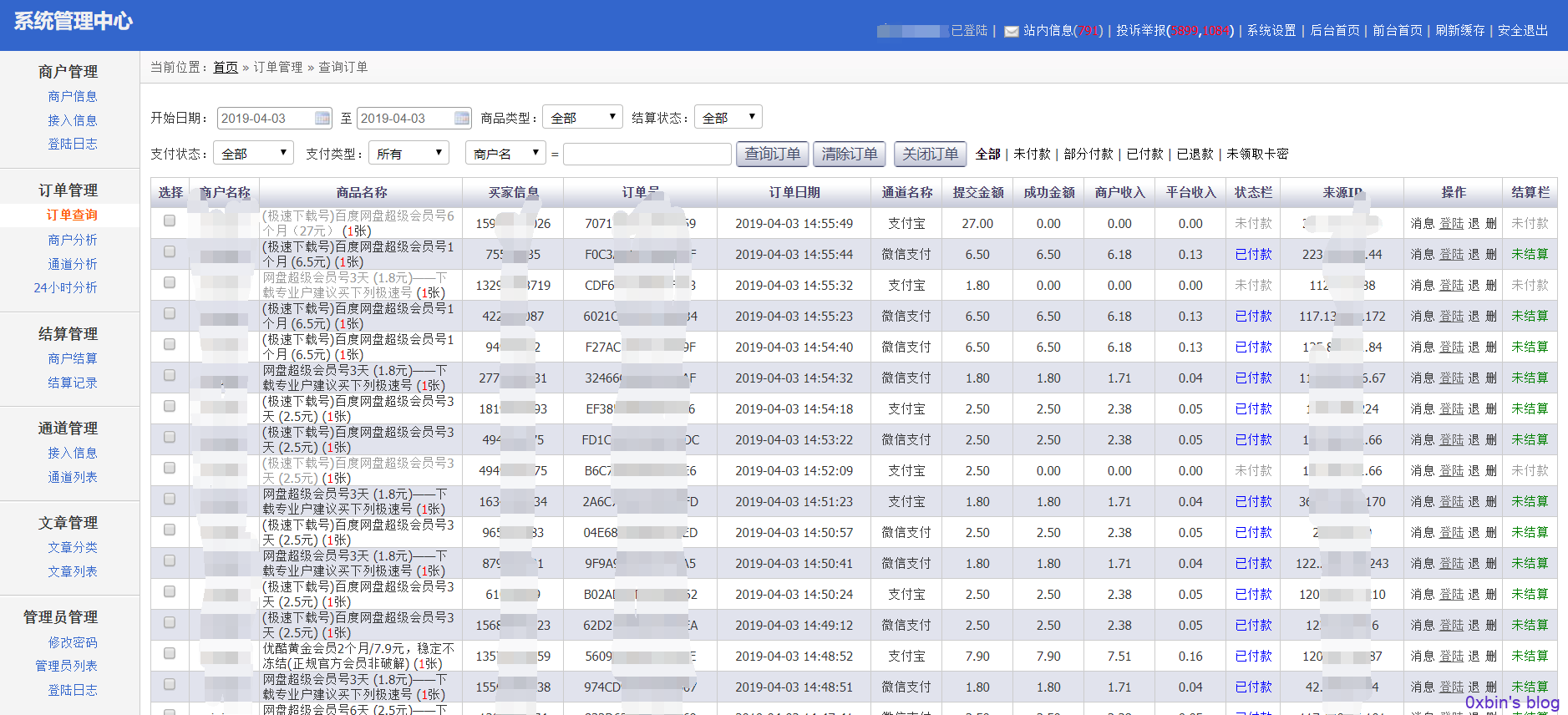Tick the checkbox of the 14:55:44 order row
The image size is (1568, 715).
click(170, 251)
